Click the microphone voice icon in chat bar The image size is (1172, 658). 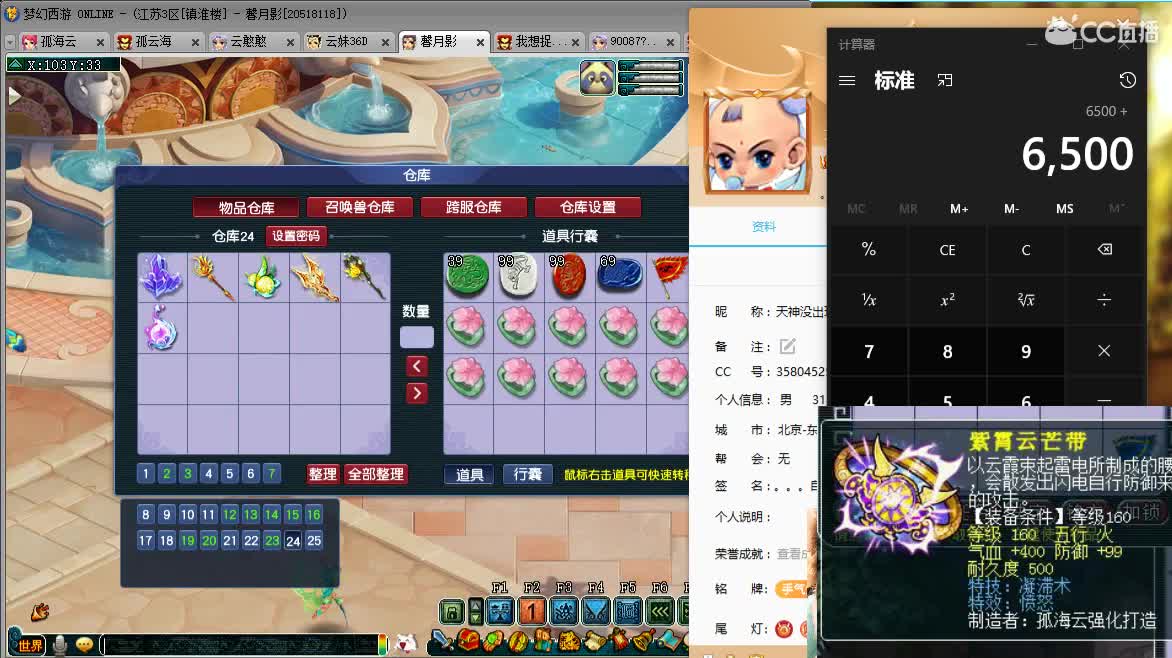[x=60, y=644]
